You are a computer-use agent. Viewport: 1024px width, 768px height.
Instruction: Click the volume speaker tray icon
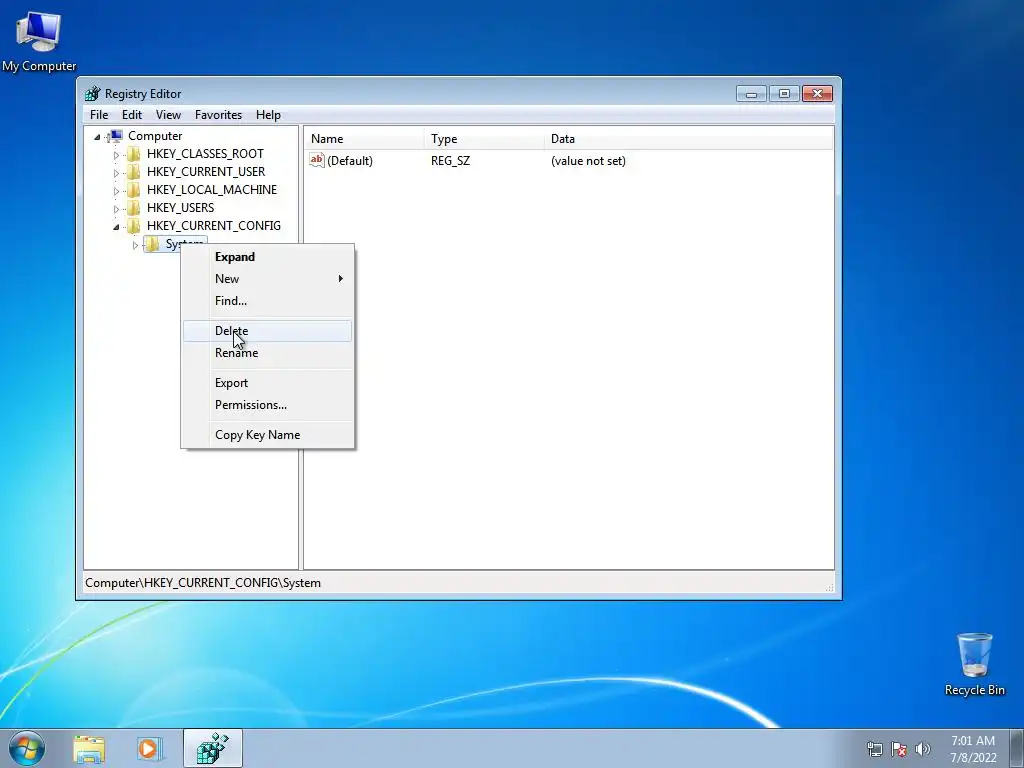(x=923, y=749)
